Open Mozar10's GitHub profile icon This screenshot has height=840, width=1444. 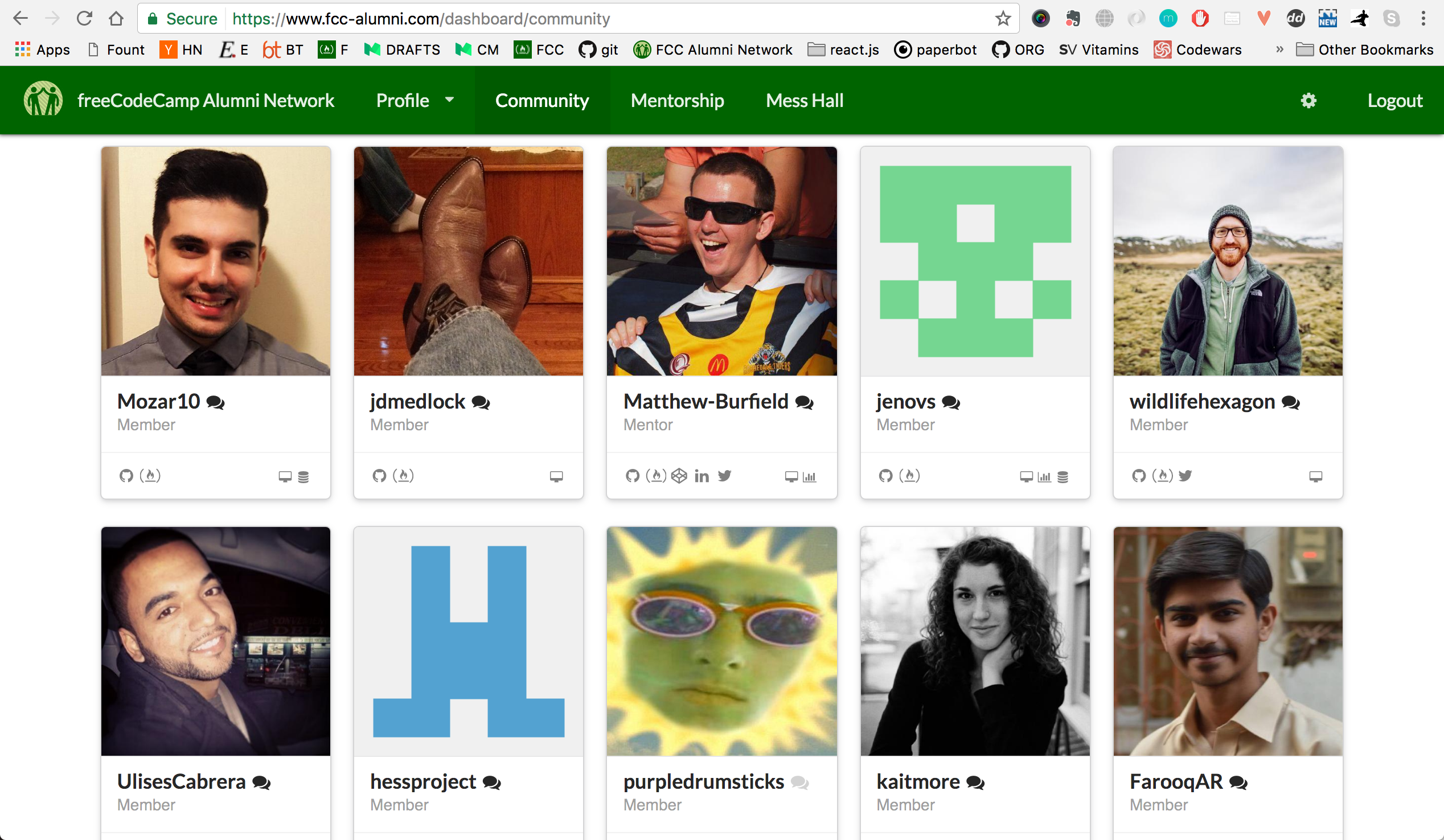[126, 476]
